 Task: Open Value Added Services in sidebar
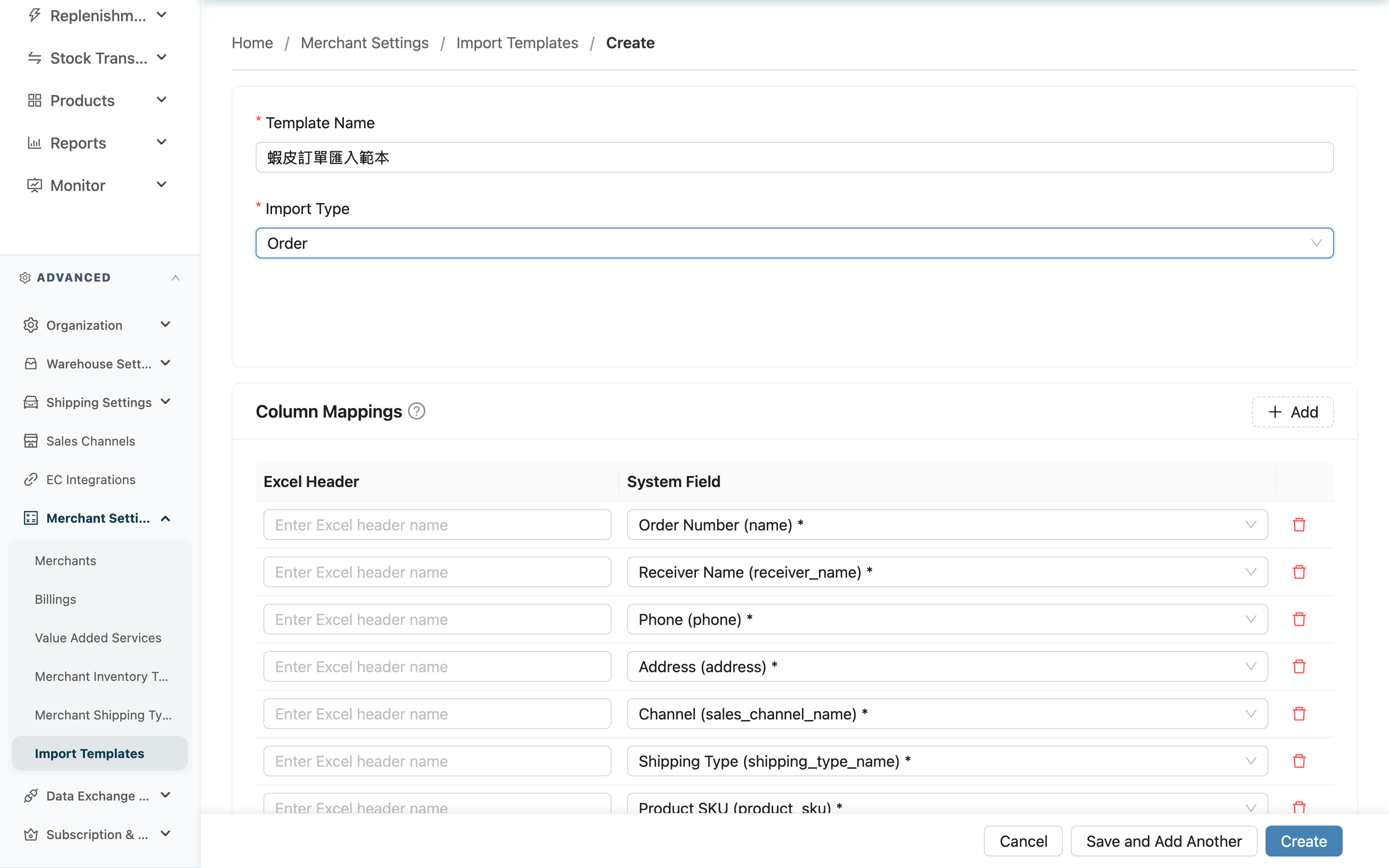point(98,637)
